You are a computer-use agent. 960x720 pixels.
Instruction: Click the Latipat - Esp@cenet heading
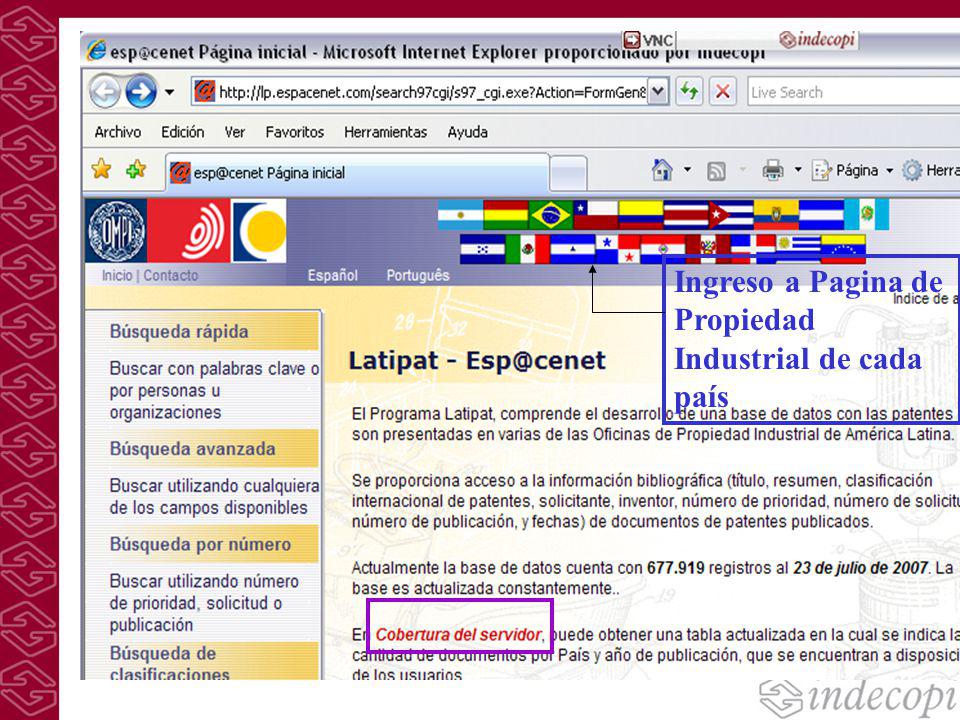click(477, 361)
